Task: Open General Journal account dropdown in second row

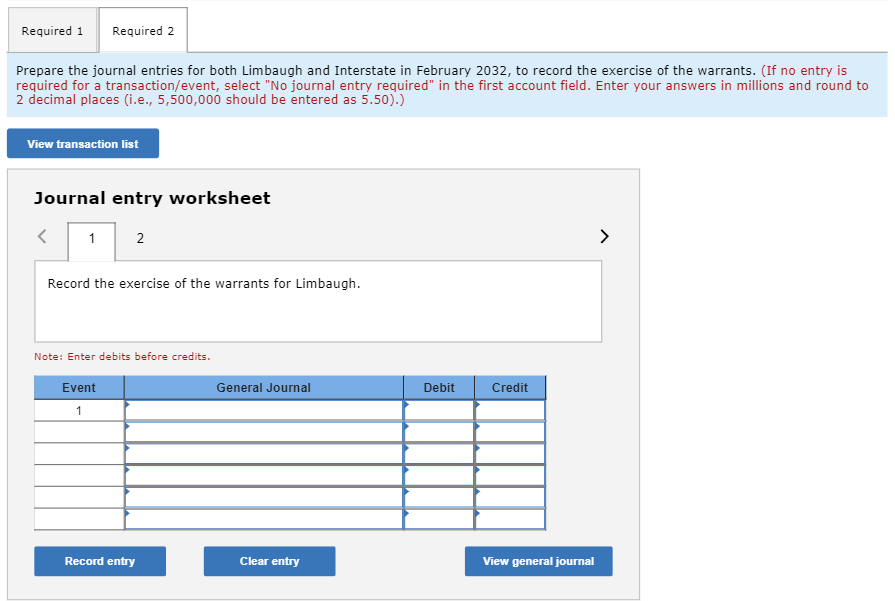Action: tap(264, 432)
